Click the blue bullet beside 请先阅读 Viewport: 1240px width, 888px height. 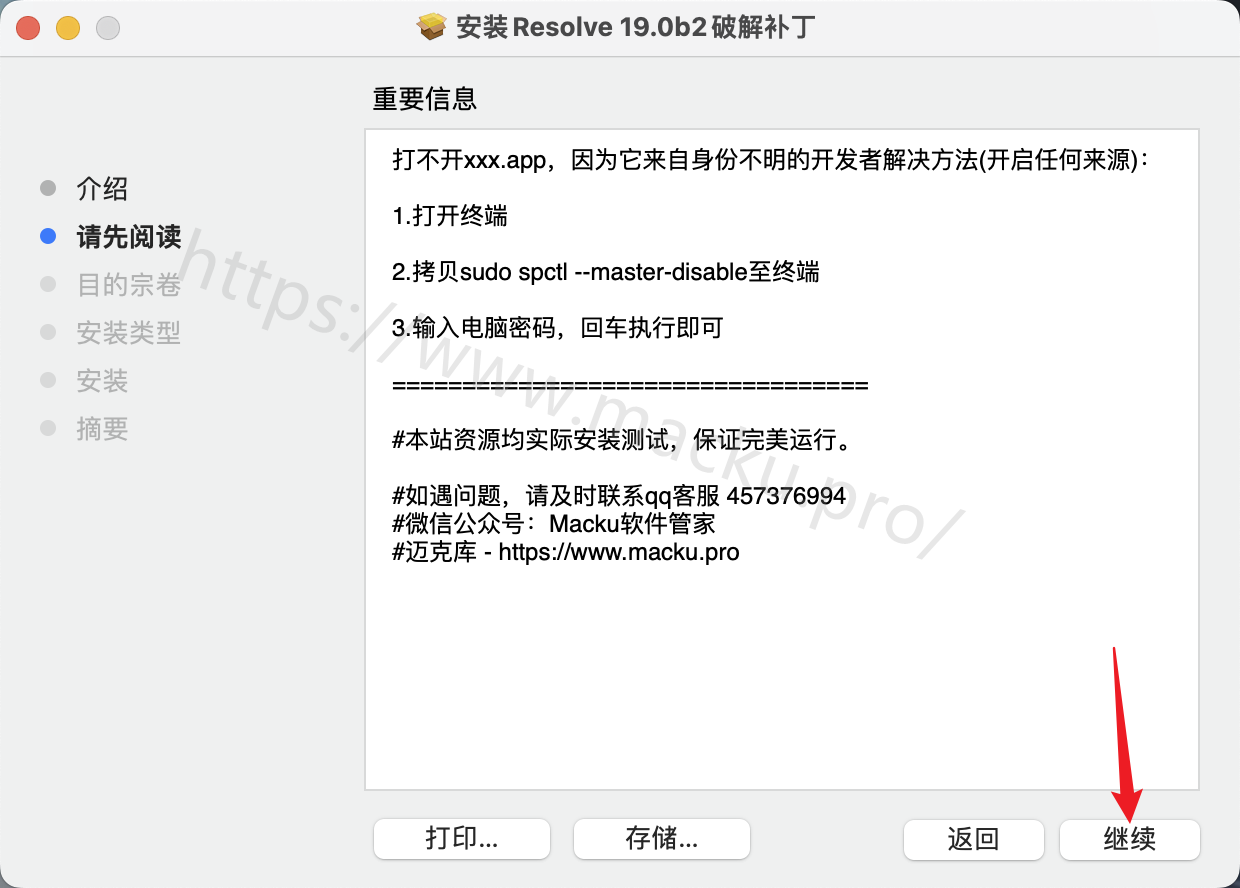(48, 236)
